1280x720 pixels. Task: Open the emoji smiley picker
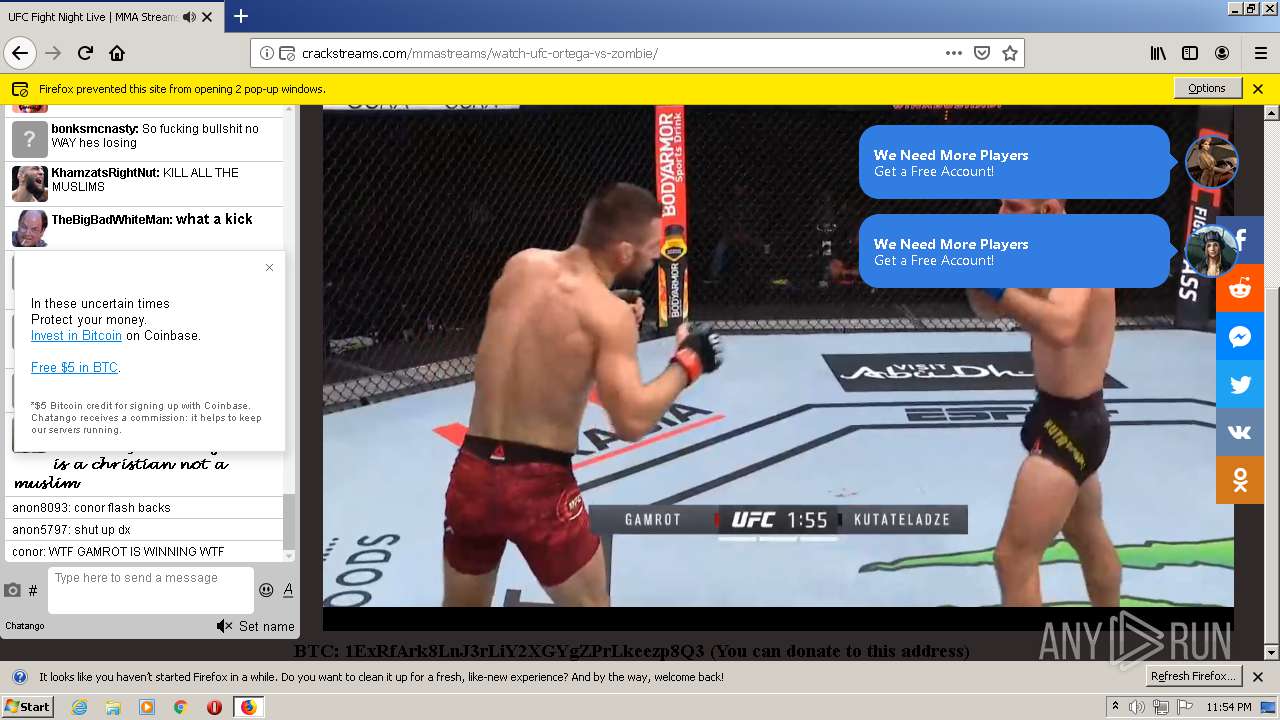point(266,590)
